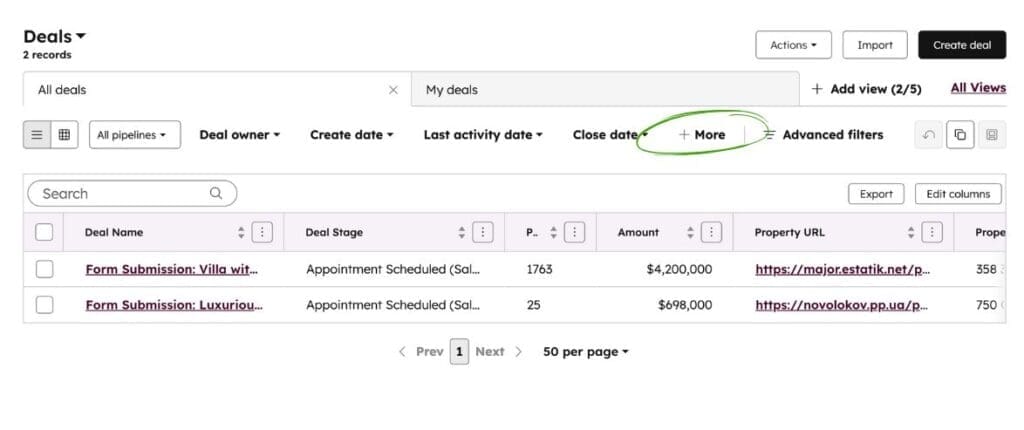Screen dimensions: 1024x430
Task: Toggle the select all deals checkbox
Action: [44, 232]
